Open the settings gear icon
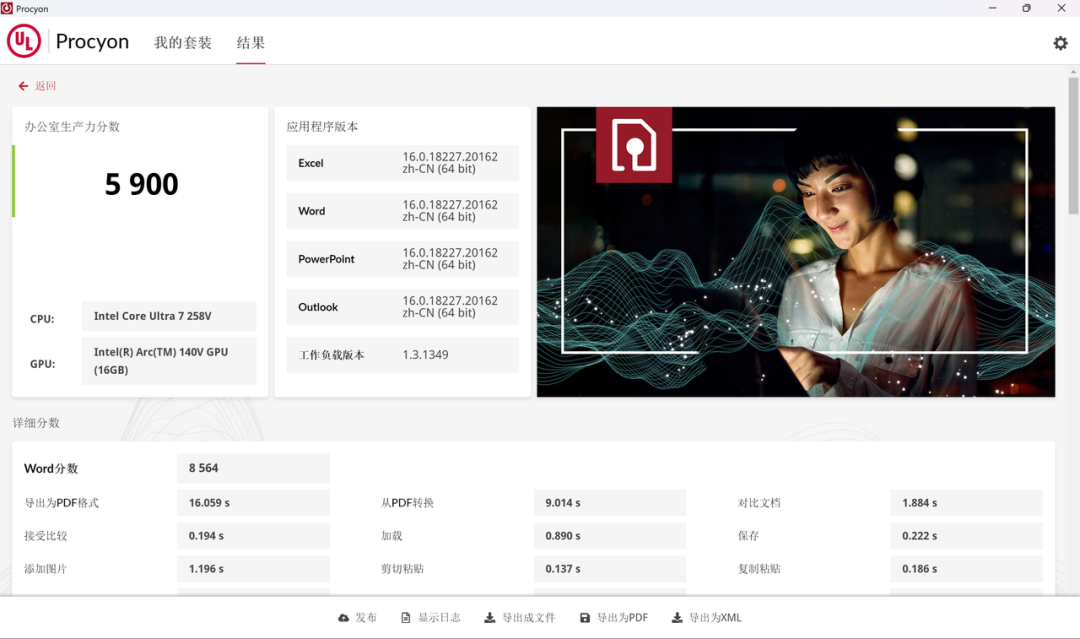1080x639 pixels. coord(1060,43)
